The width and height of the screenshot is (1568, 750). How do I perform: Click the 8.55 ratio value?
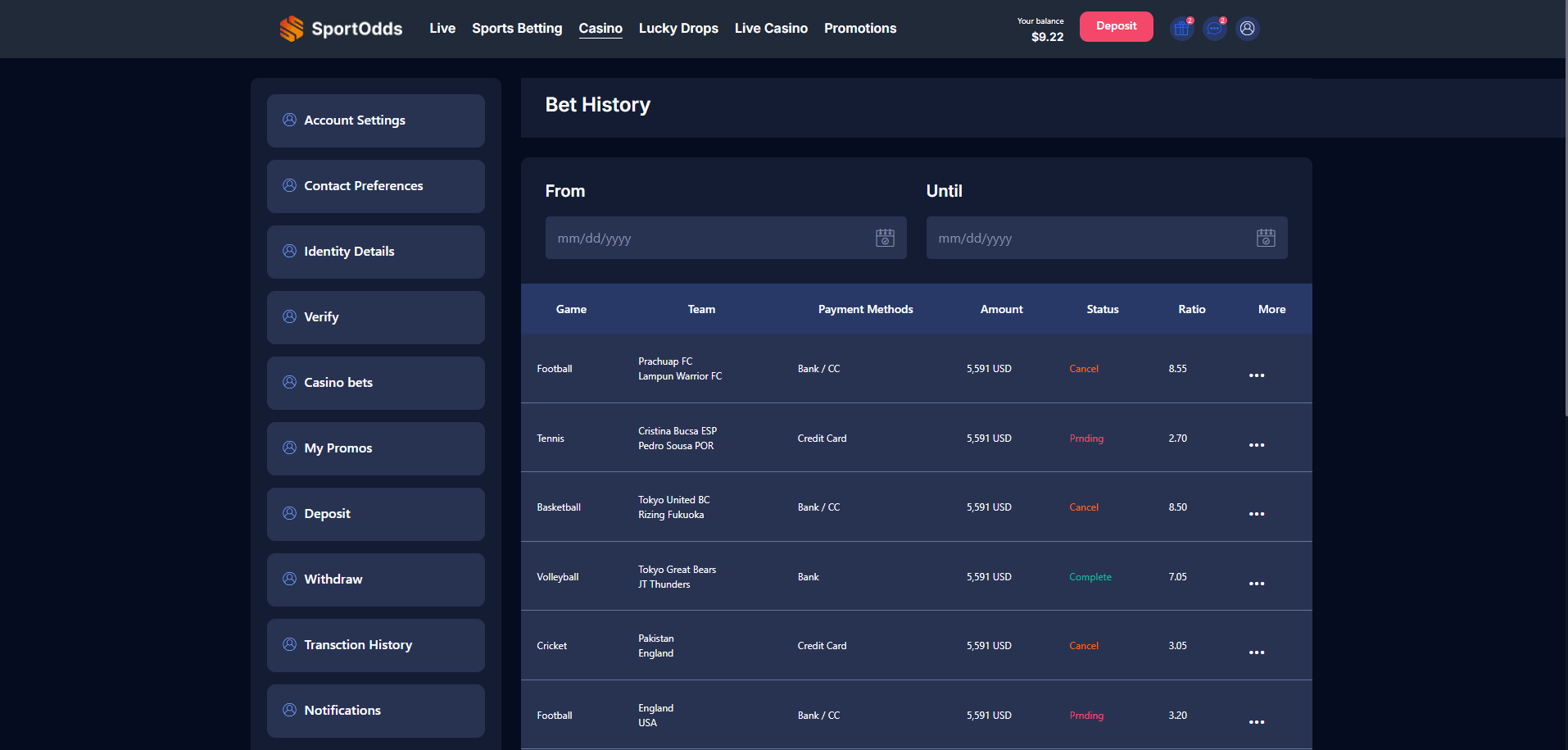pyautogui.click(x=1177, y=369)
